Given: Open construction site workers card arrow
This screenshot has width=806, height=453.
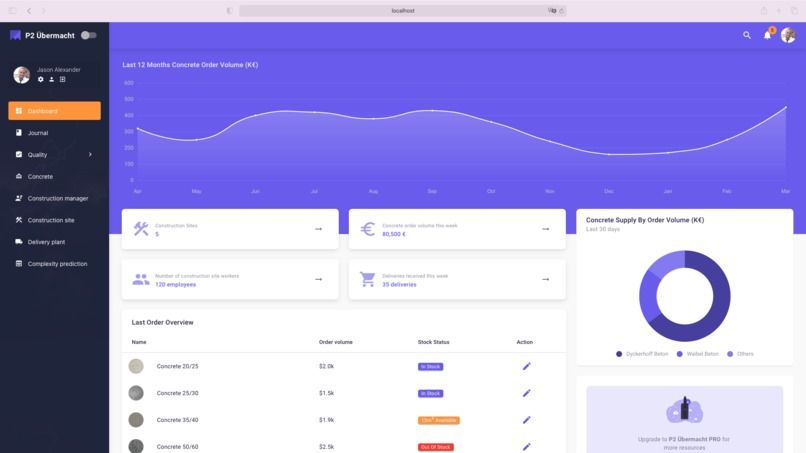Looking at the screenshot, I should point(318,279).
